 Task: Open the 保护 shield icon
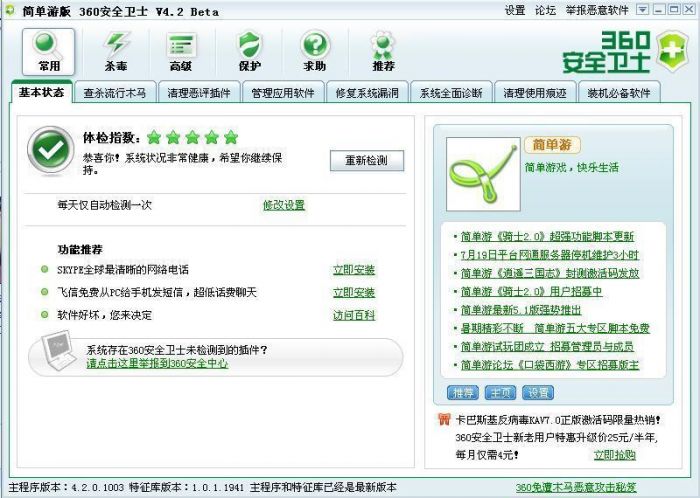(249, 52)
